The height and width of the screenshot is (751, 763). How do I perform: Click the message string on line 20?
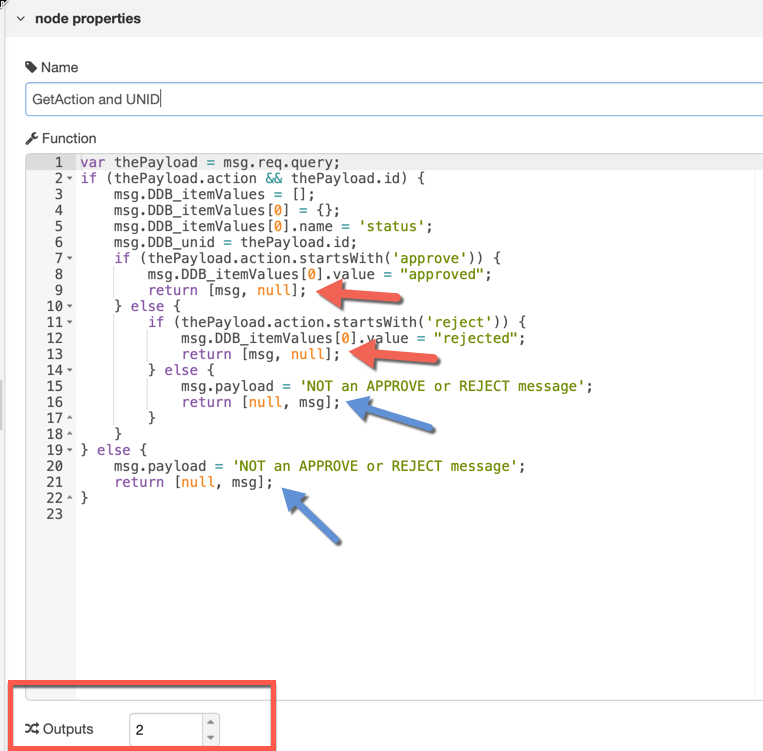coord(375,466)
